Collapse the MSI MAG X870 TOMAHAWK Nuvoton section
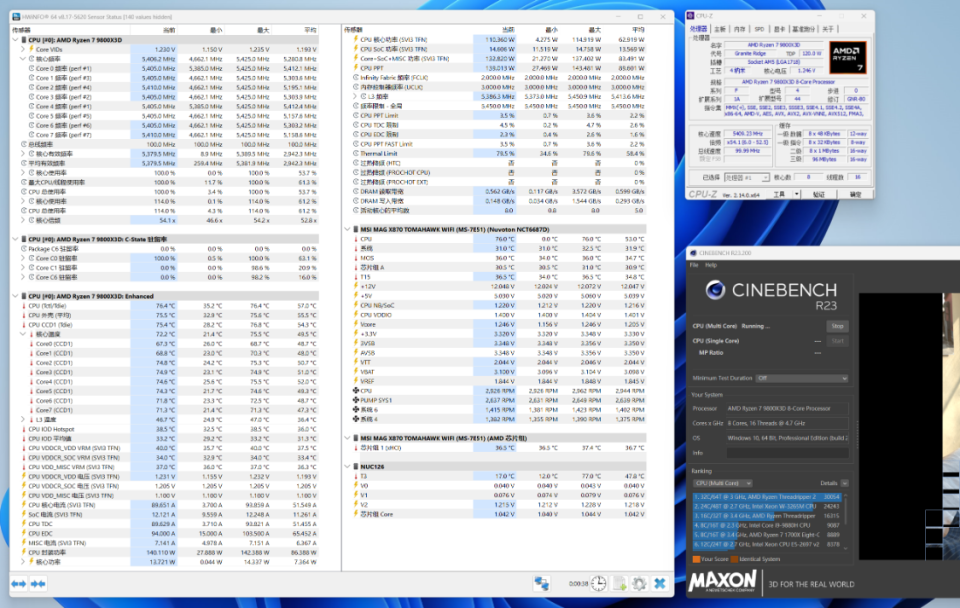The height and width of the screenshot is (608, 960). (x=348, y=230)
